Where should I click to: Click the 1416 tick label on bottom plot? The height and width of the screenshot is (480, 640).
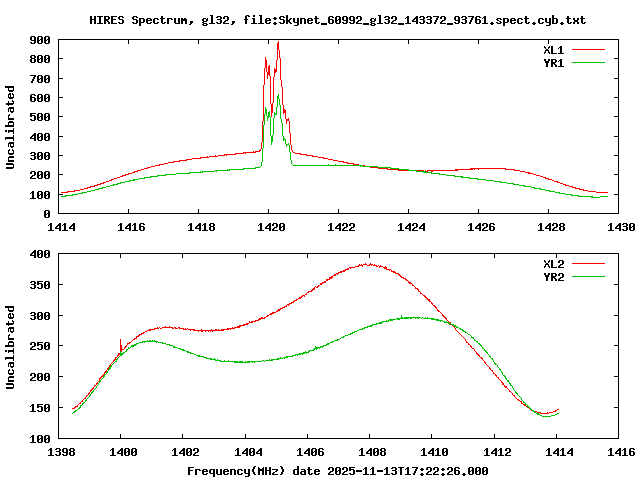[x=621, y=452]
